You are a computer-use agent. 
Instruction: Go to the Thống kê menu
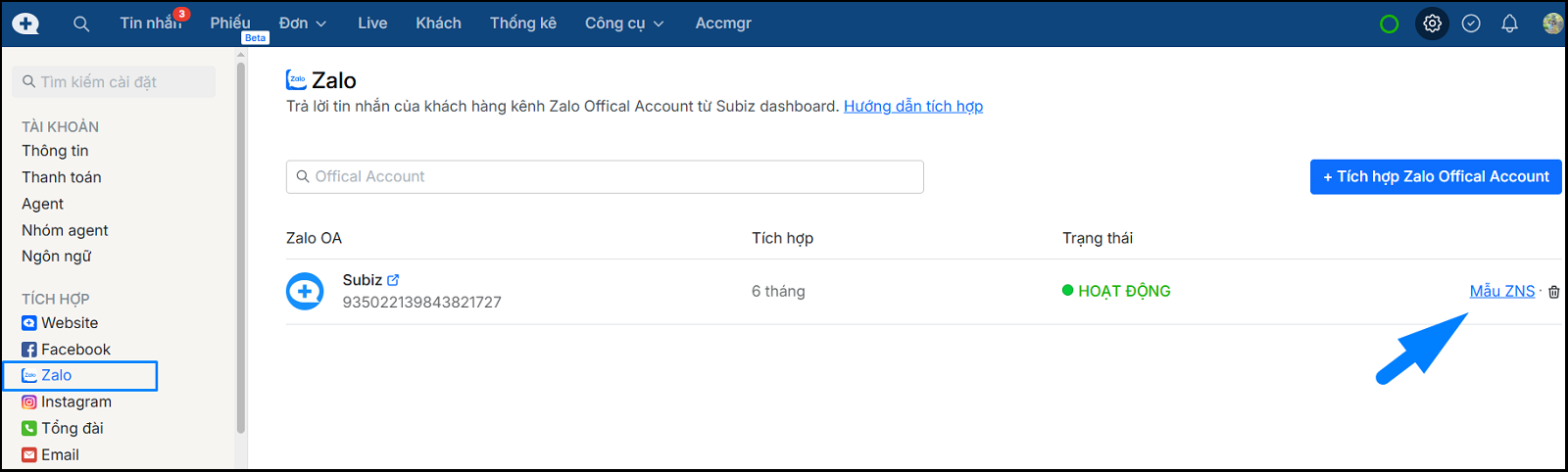[x=522, y=24]
